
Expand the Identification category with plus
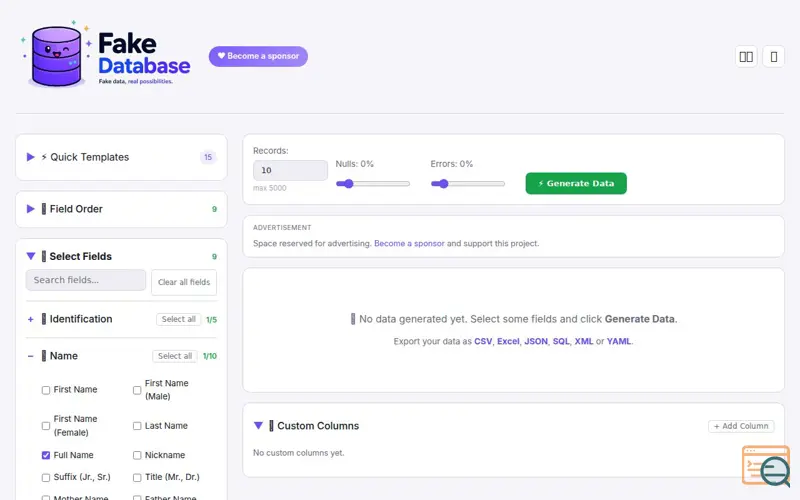point(31,319)
